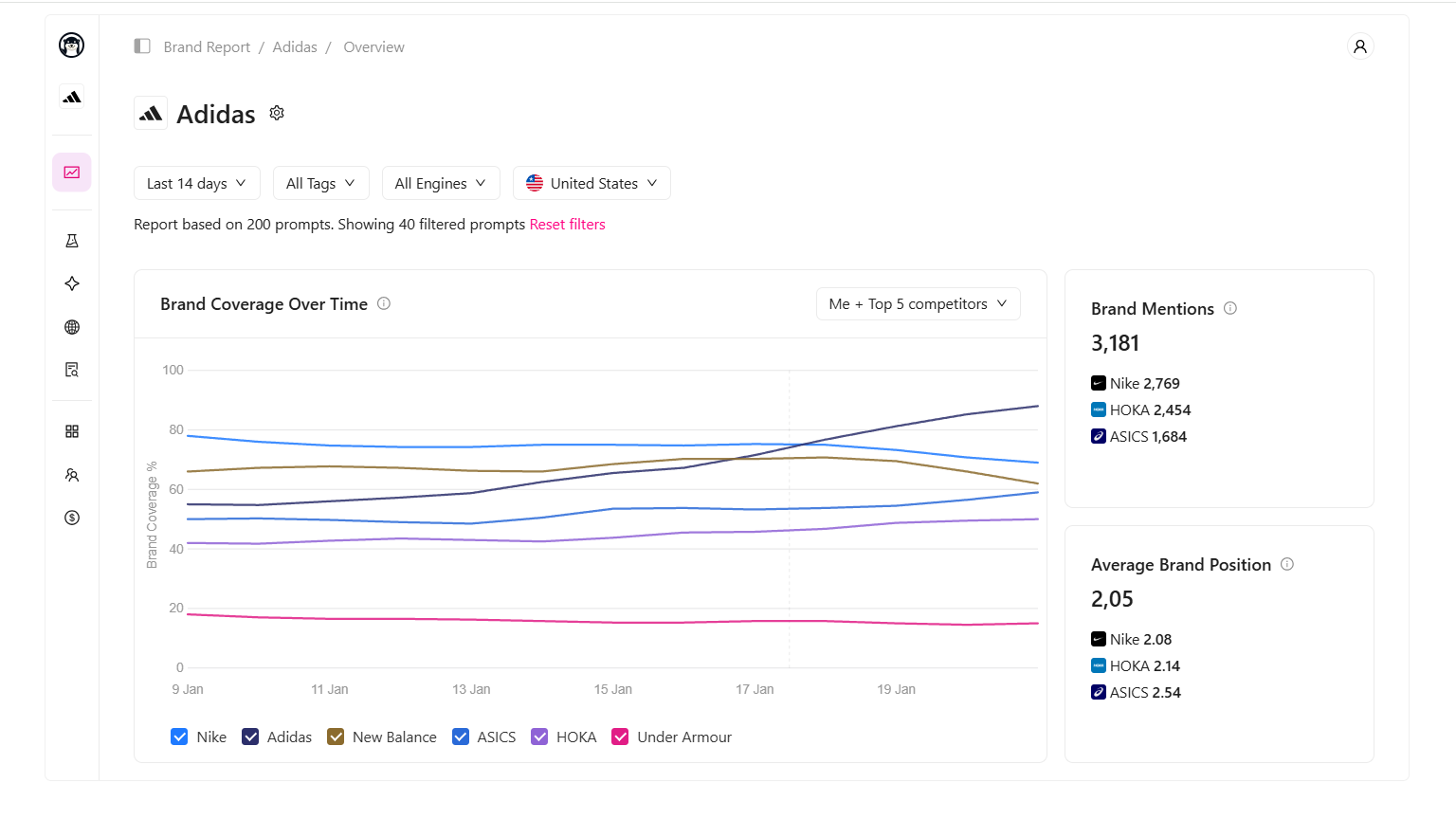Screen dimensions: 1456x819
Task: Click the billing dollar icon in sidebar
Action: [71, 518]
